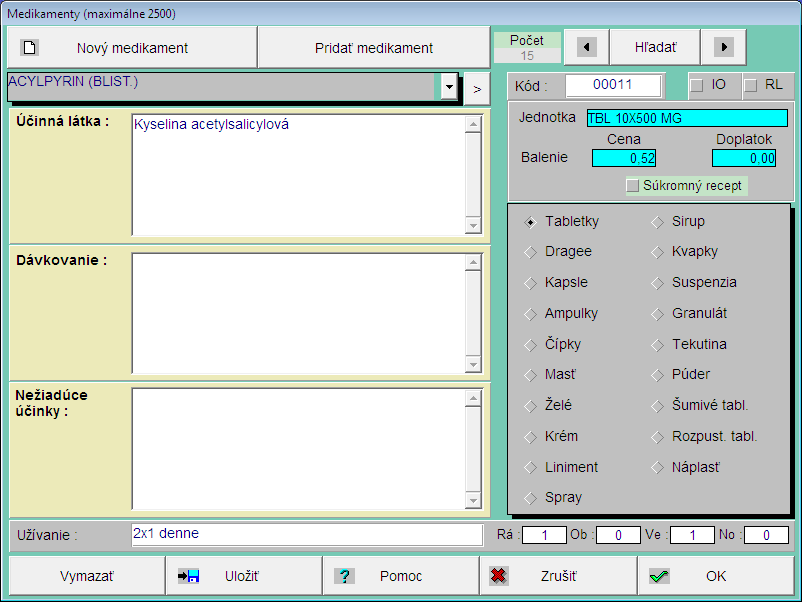Click the right arrow next record icon
This screenshot has width=802, height=602.
pyautogui.click(x=724, y=47)
